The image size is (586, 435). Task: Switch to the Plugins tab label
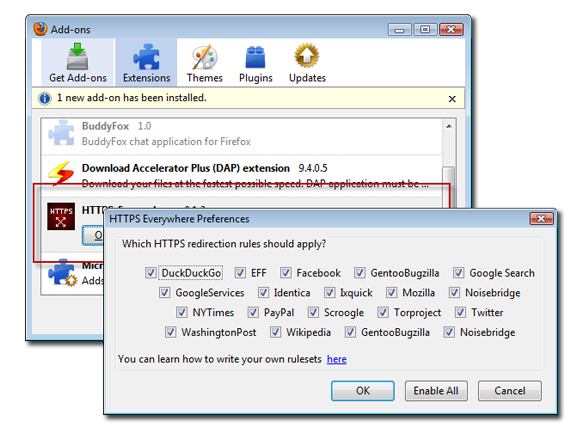click(x=256, y=78)
